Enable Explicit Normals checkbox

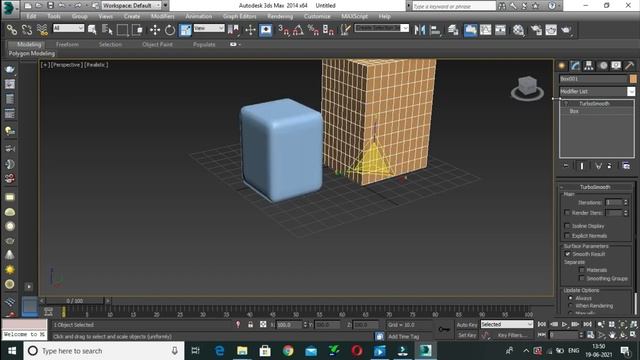(x=567, y=236)
